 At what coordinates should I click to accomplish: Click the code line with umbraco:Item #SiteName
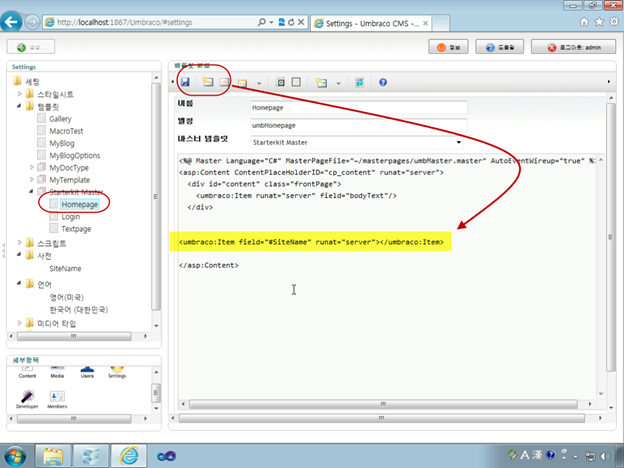coord(311,242)
